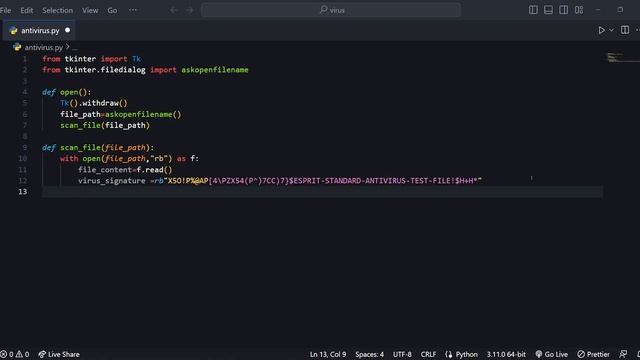The height and width of the screenshot is (360, 640).
Task: Minimize the editor window
Action: coord(598,10)
